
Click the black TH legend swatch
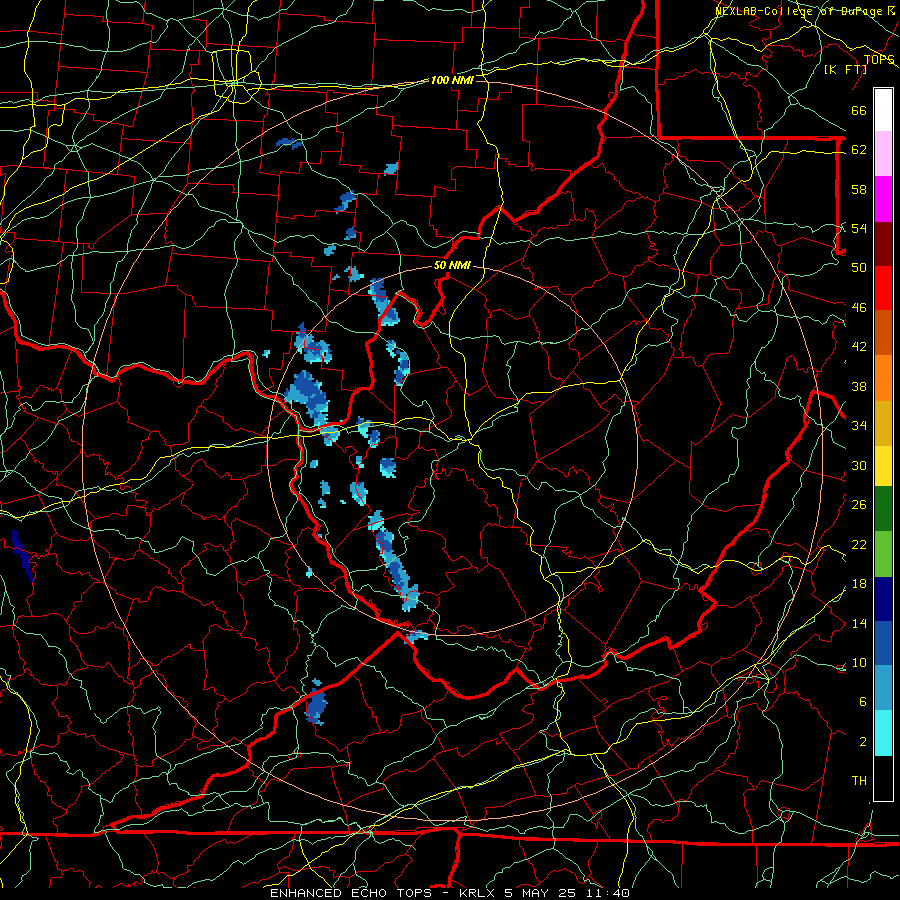pyautogui.click(x=883, y=778)
